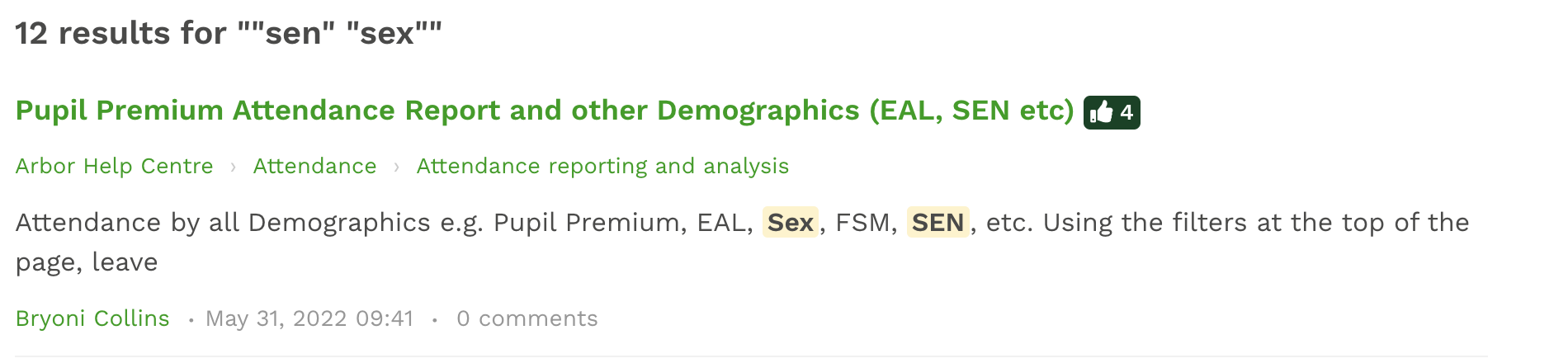Click the highlighted word Sex
Viewport: 1568px width, 363px height.
790,223
